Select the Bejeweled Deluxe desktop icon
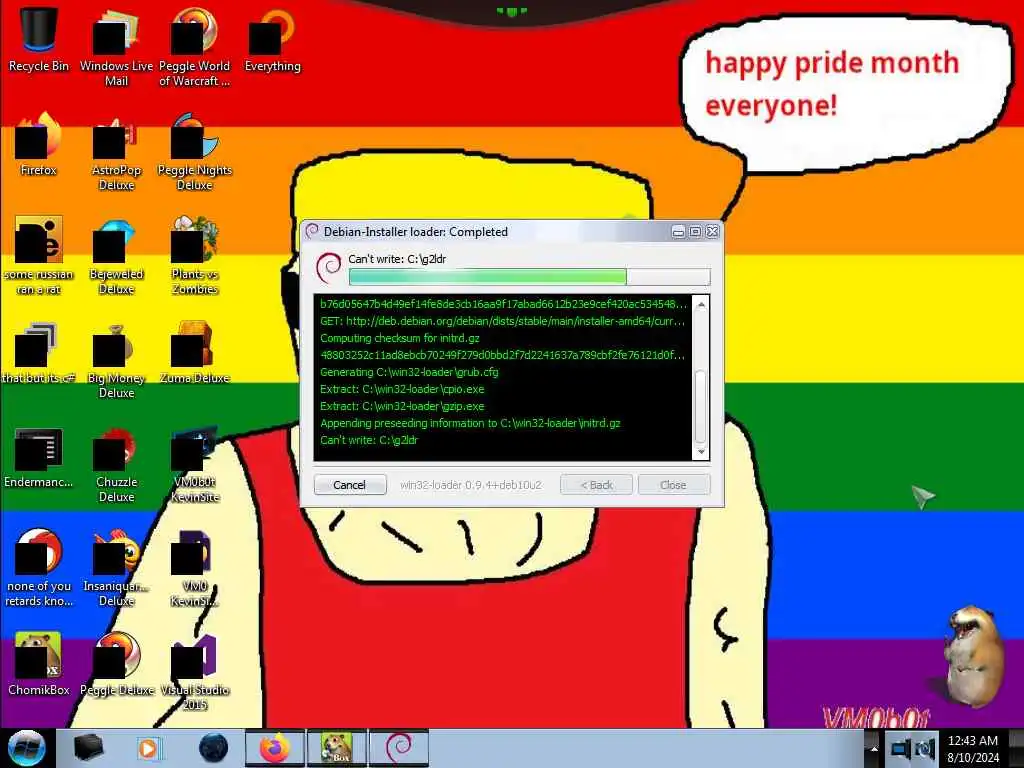 pyautogui.click(x=116, y=255)
